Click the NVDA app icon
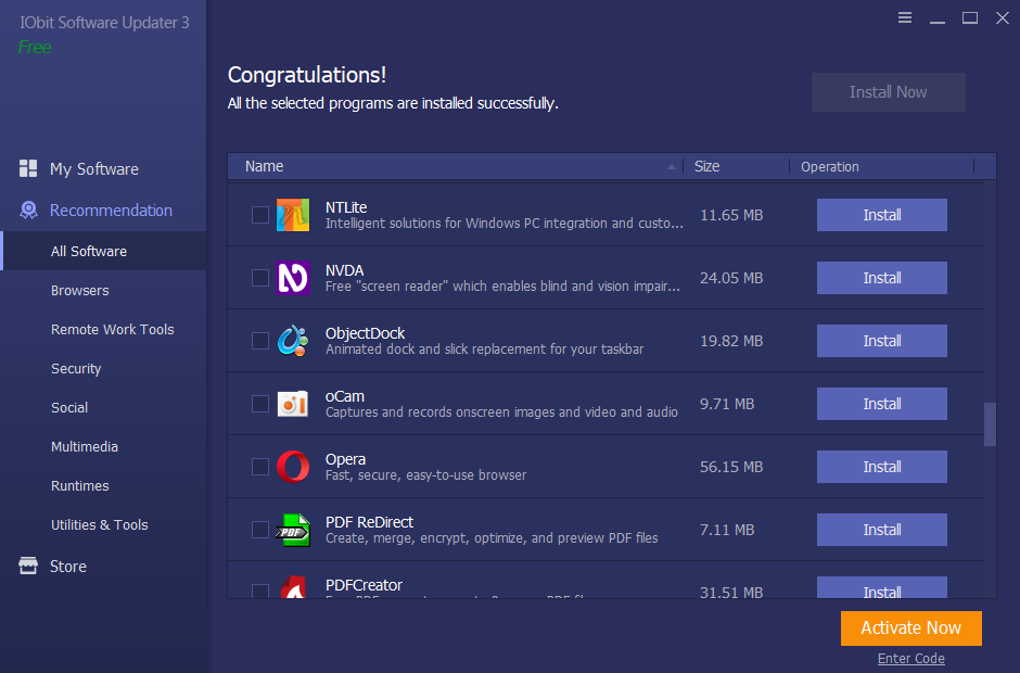 [x=293, y=278]
